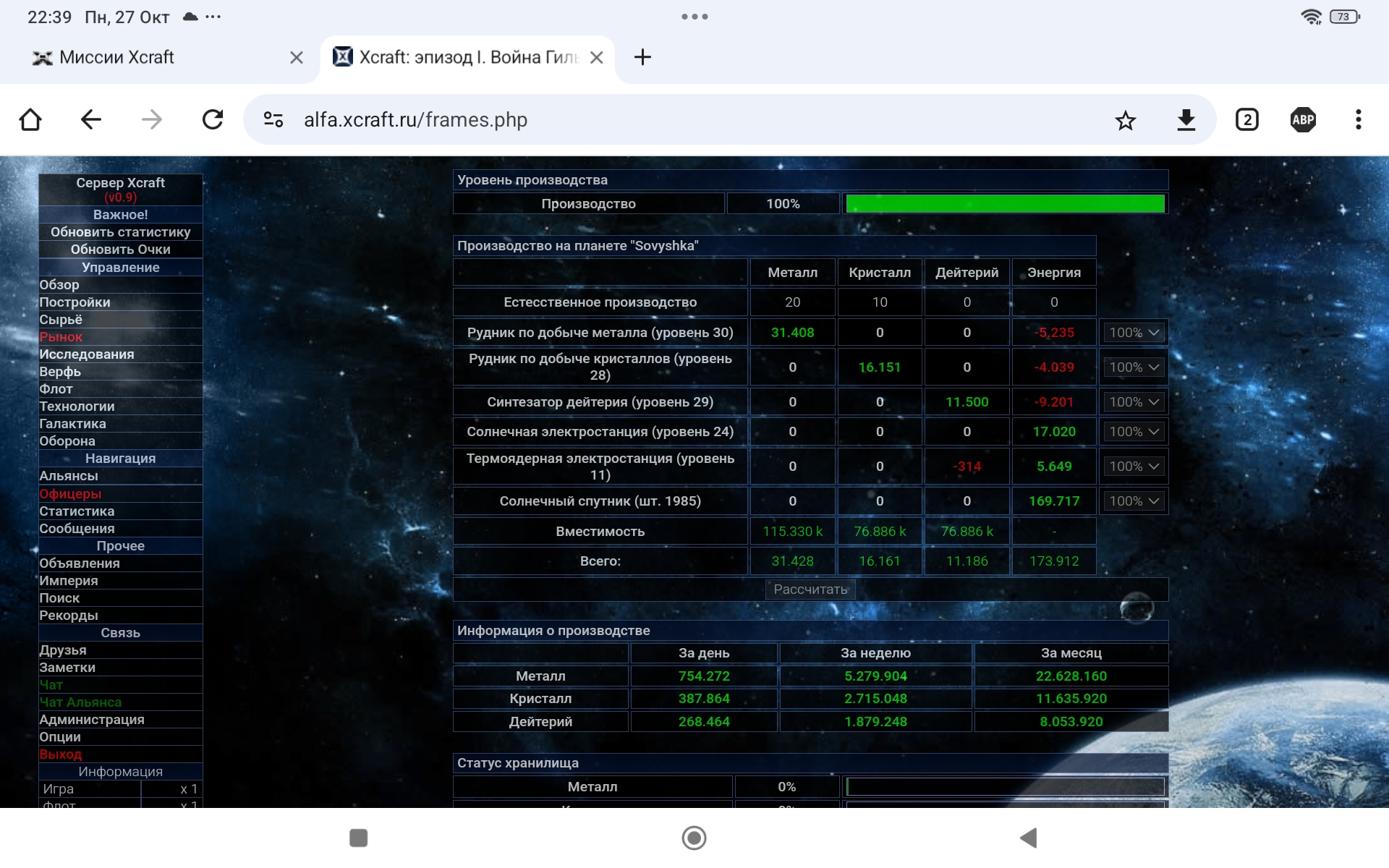Open the tab switcher showing 2

pyautogui.click(x=1246, y=120)
